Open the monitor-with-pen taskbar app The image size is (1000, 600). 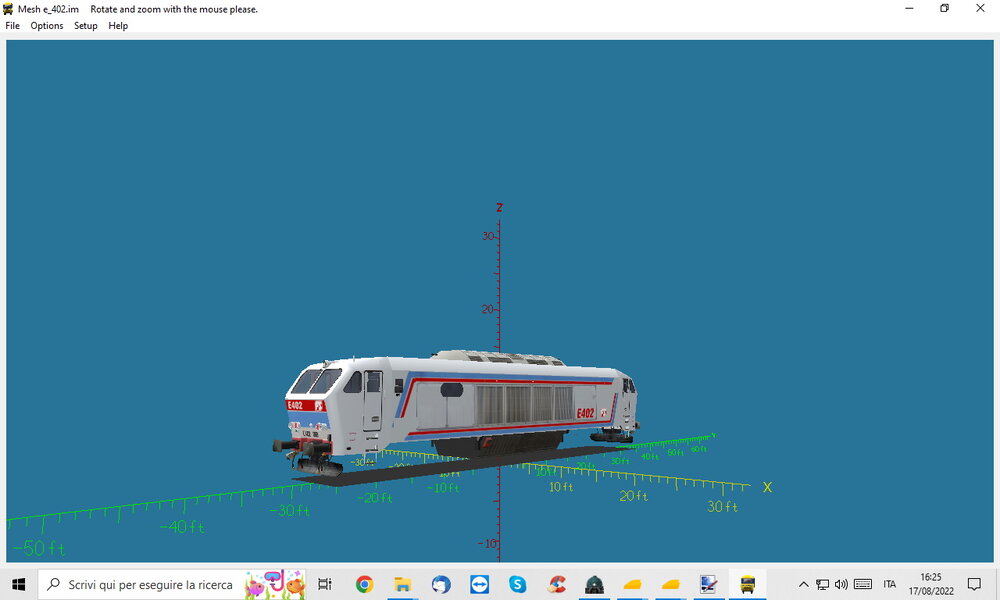pos(709,584)
